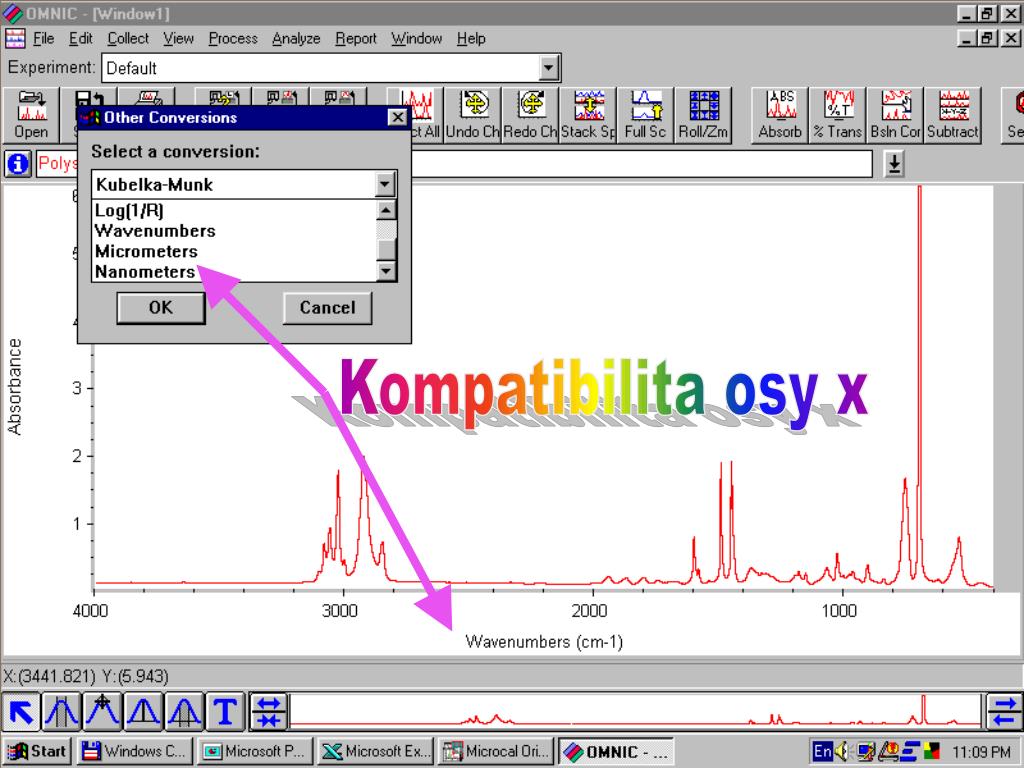The image size is (1024, 768).
Task: Open the Report menu
Action: [x=356, y=39]
